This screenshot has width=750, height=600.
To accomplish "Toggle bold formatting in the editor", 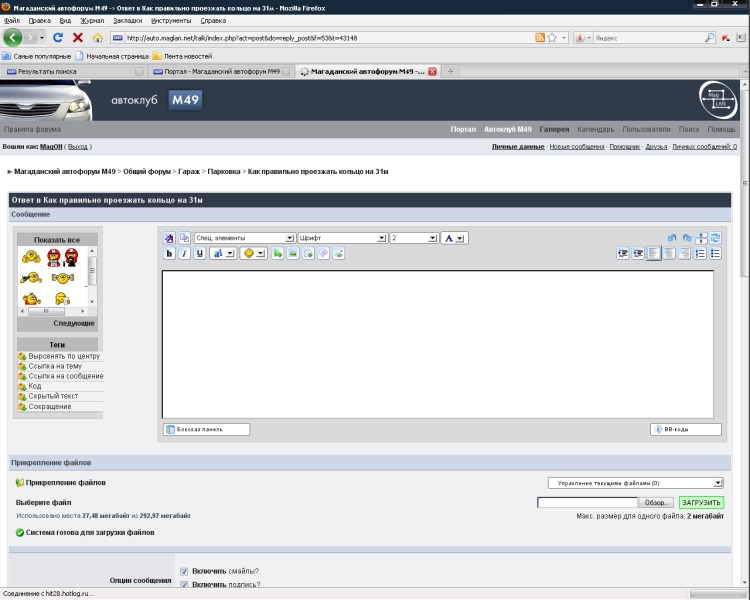I will tap(170, 254).
